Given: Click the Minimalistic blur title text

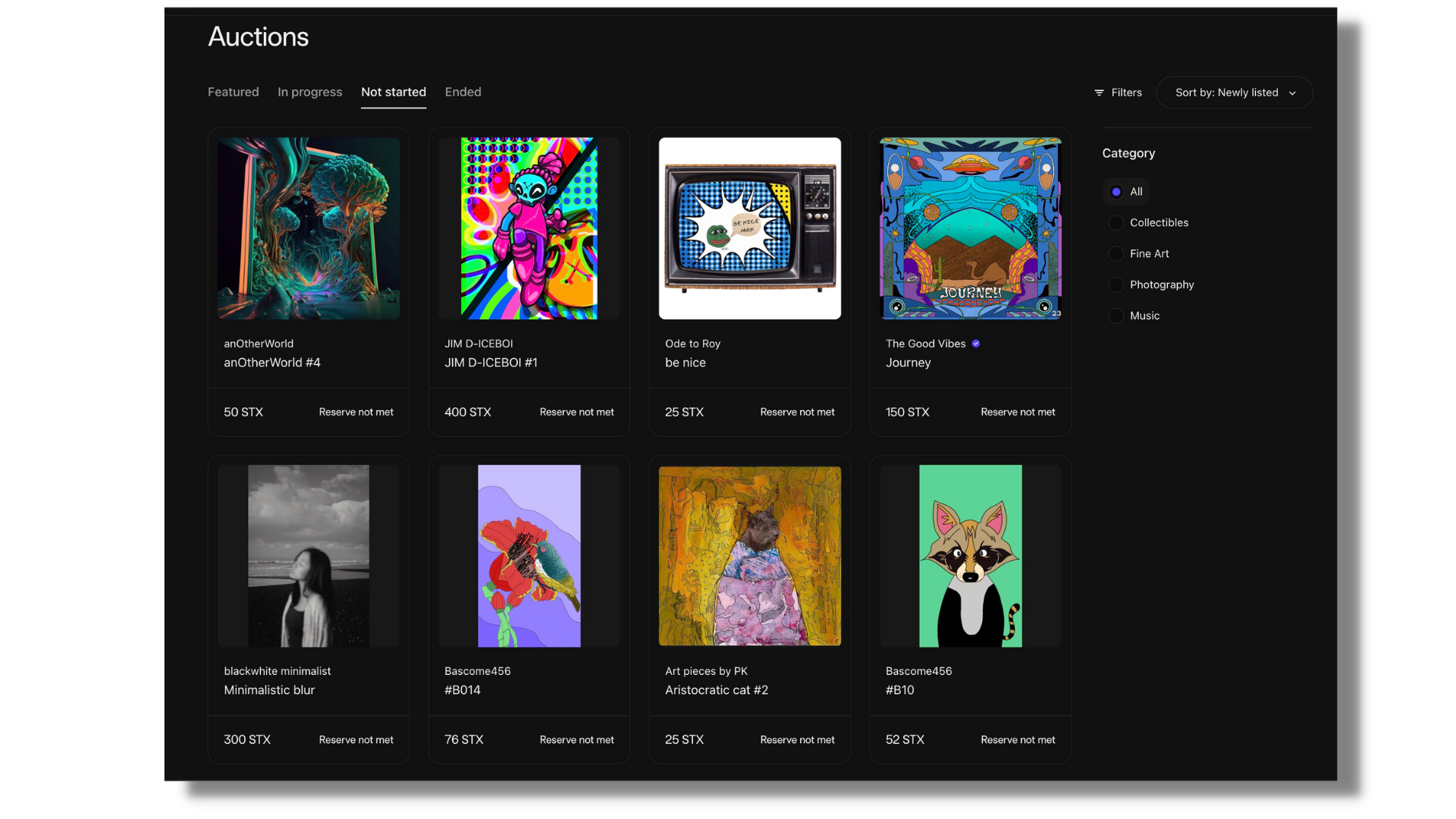Looking at the screenshot, I should point(269,690).
